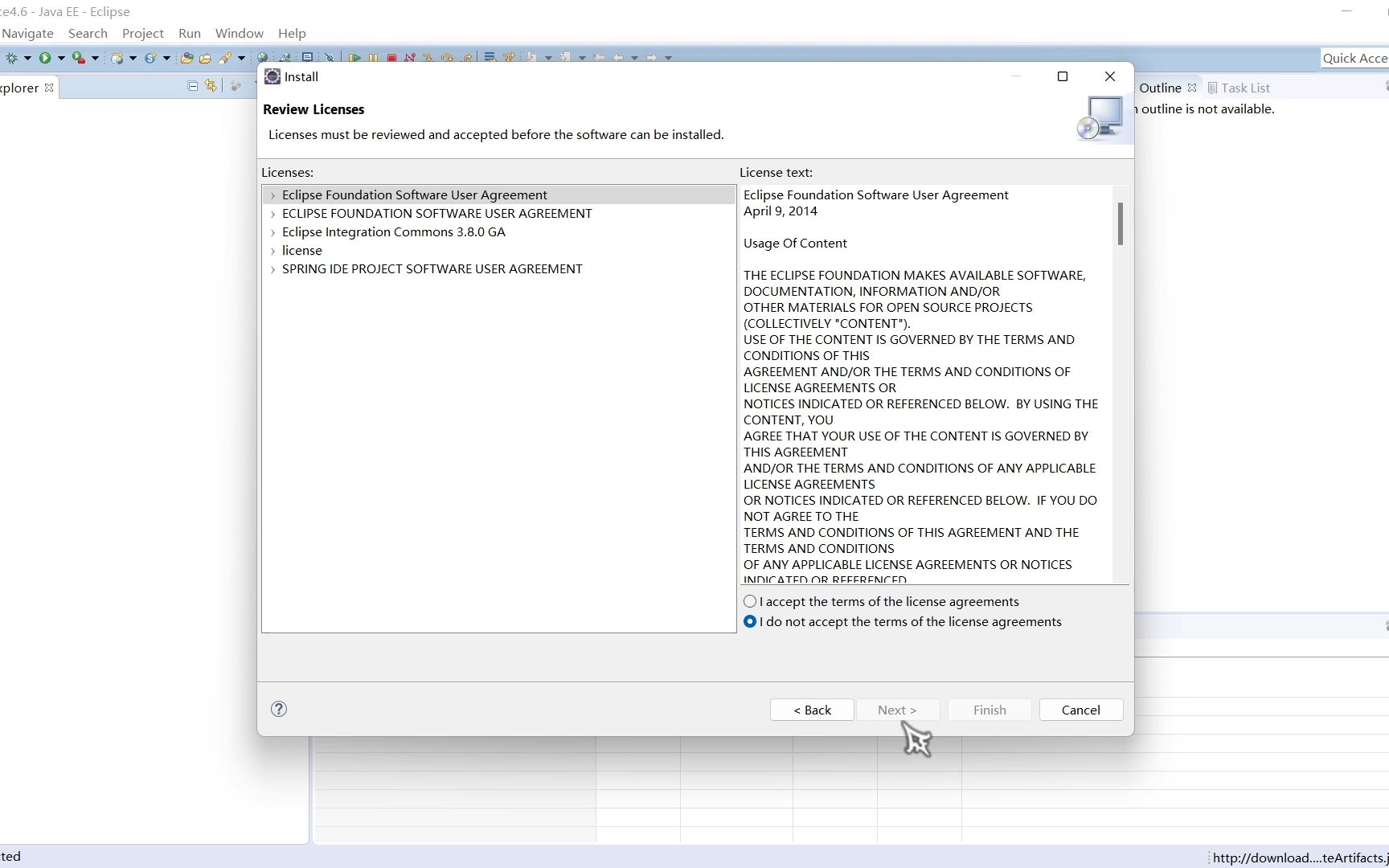Image resolution: width=1389 pixels, height=868 pixels.
Task: Click the 'Next >' button
Action: pyautogui.click(x=897, y=710)
